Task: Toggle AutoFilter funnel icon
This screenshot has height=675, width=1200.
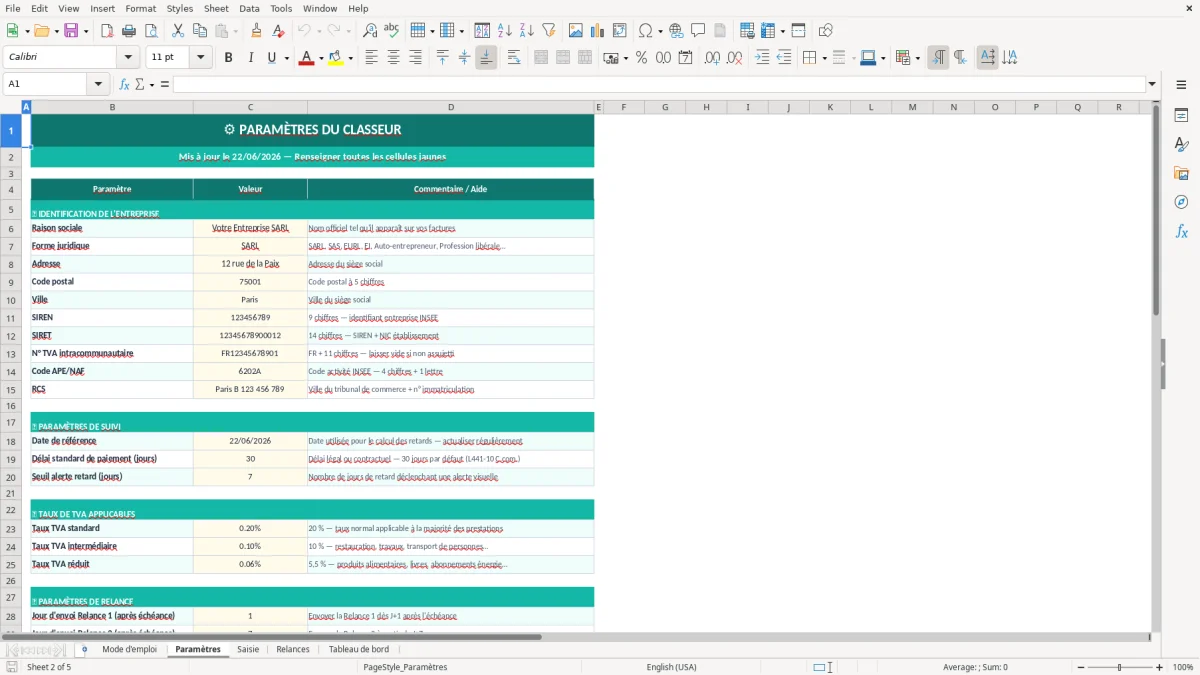Action: [548, 31]
